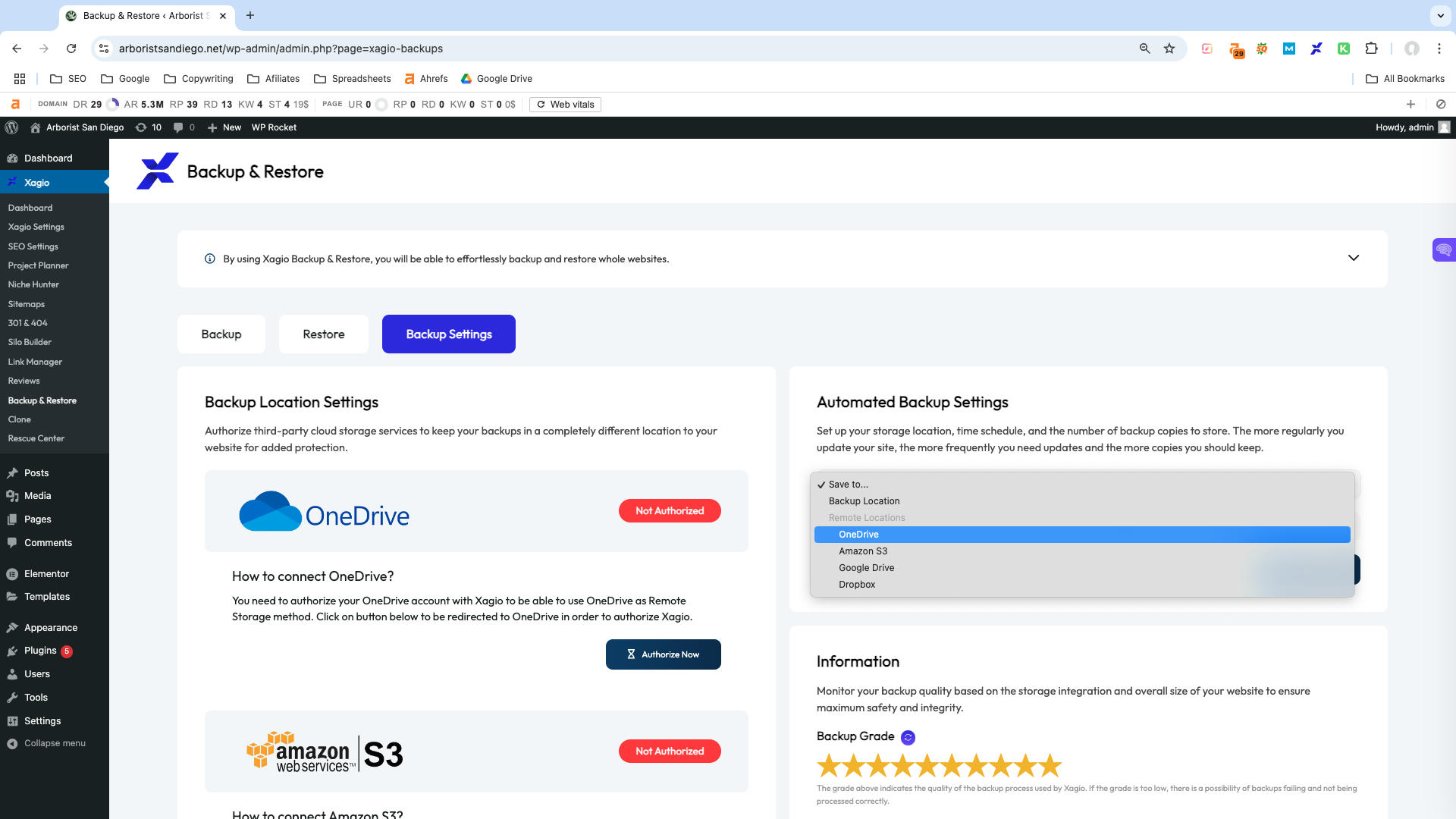Open the Google Drive bookmark
The image size is (1456, 819).
[x=497, y=79]
